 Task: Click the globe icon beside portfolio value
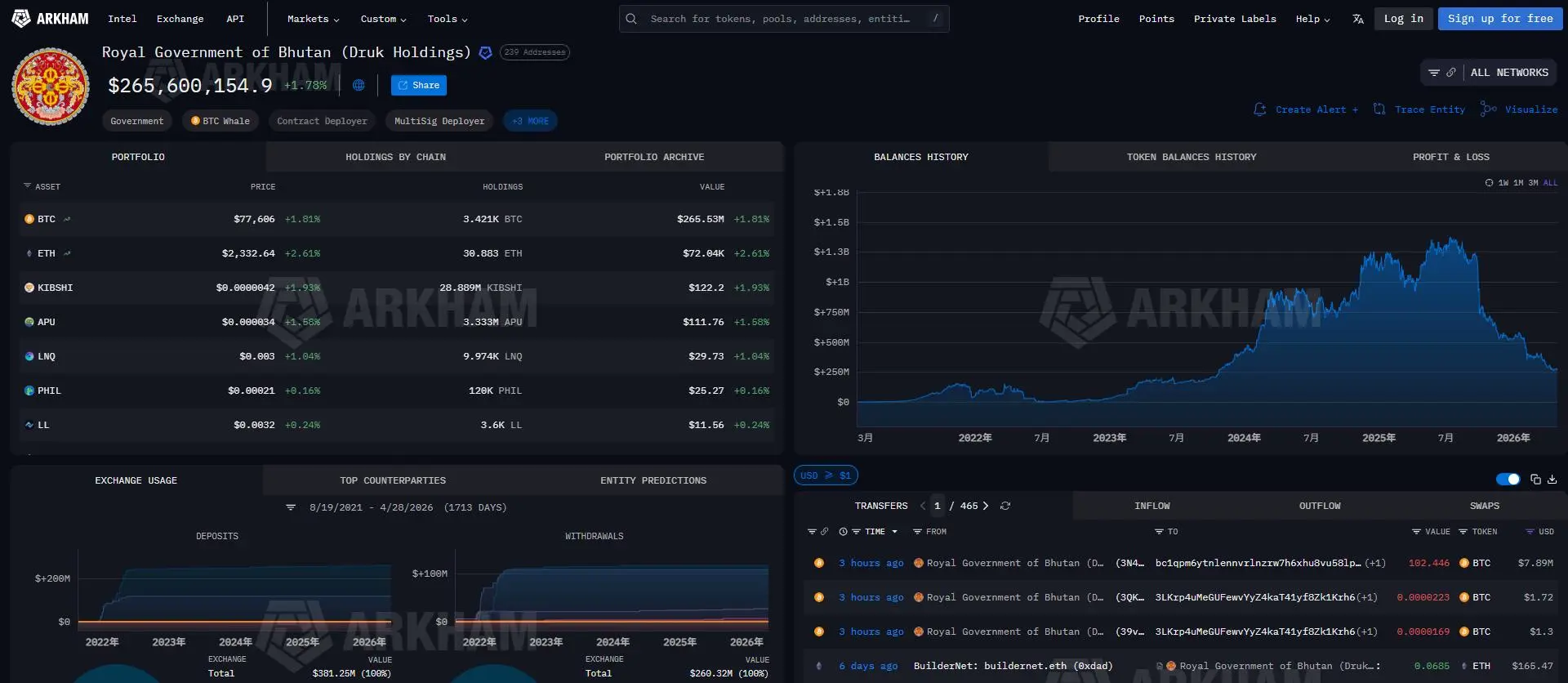[x=359, y=85]
